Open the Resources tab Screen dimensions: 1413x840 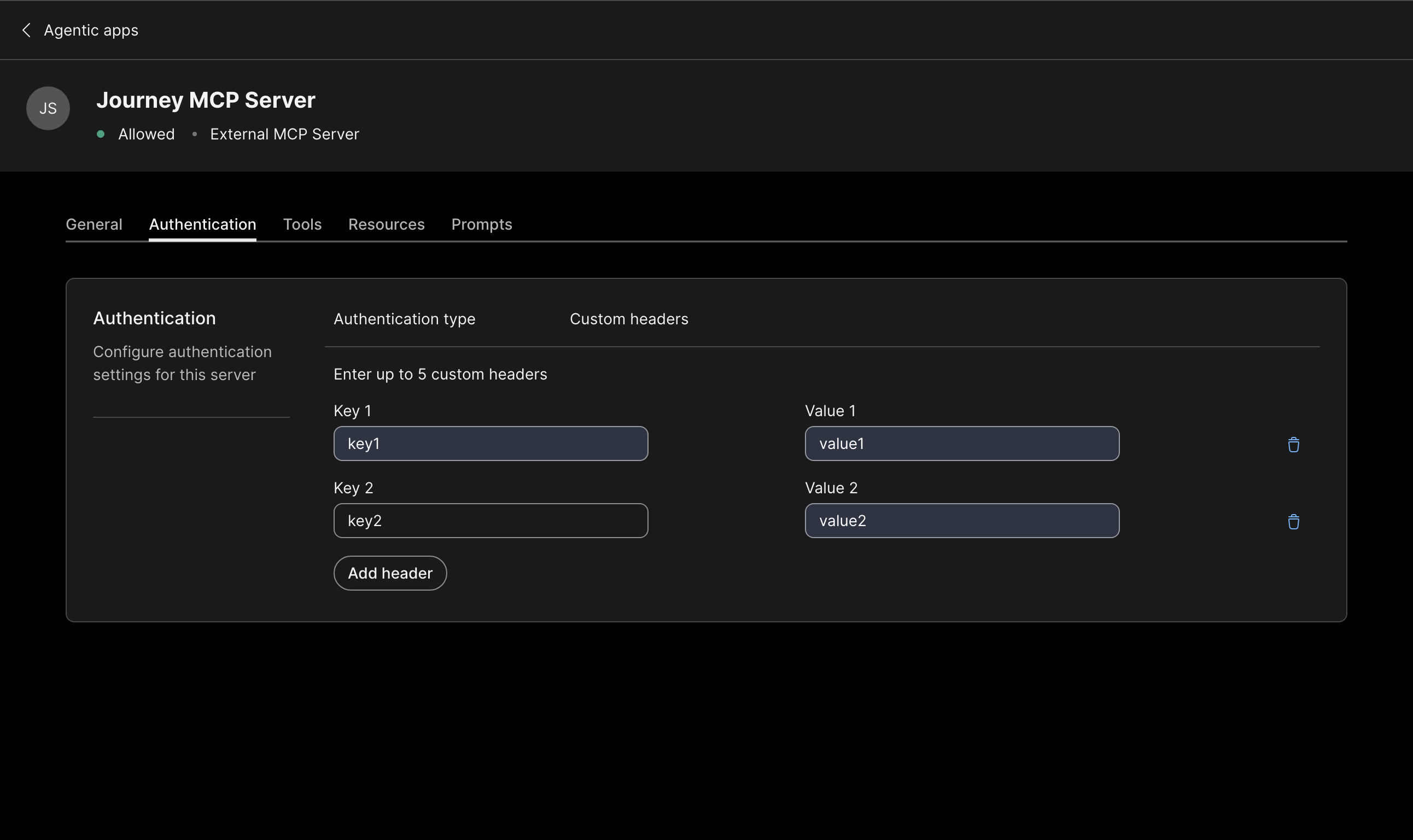386,224
